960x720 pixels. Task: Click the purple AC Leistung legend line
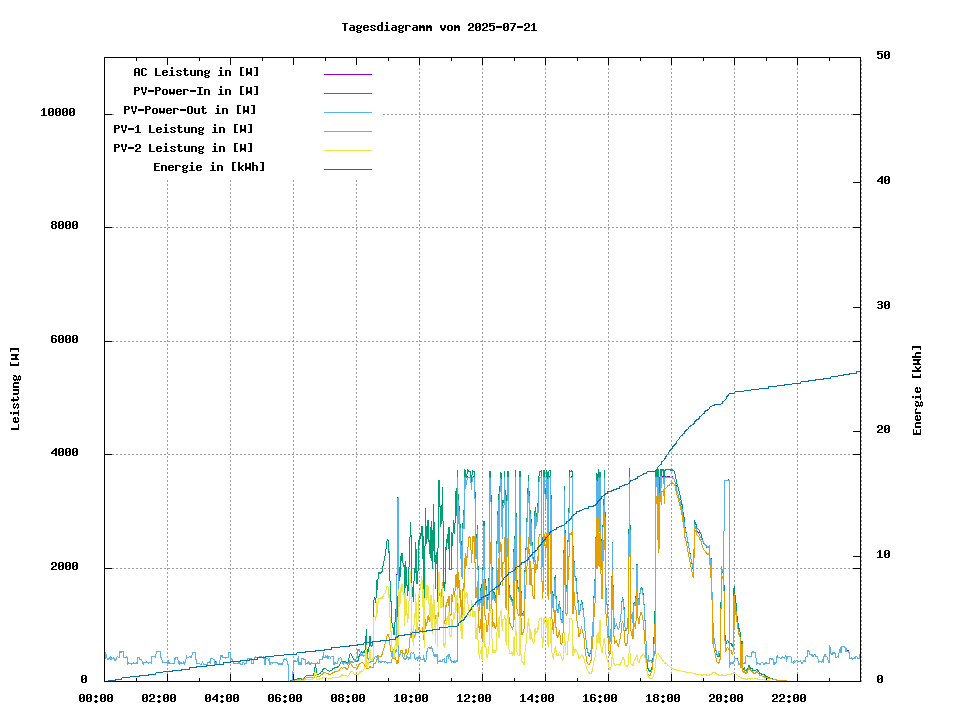[347, 74]
